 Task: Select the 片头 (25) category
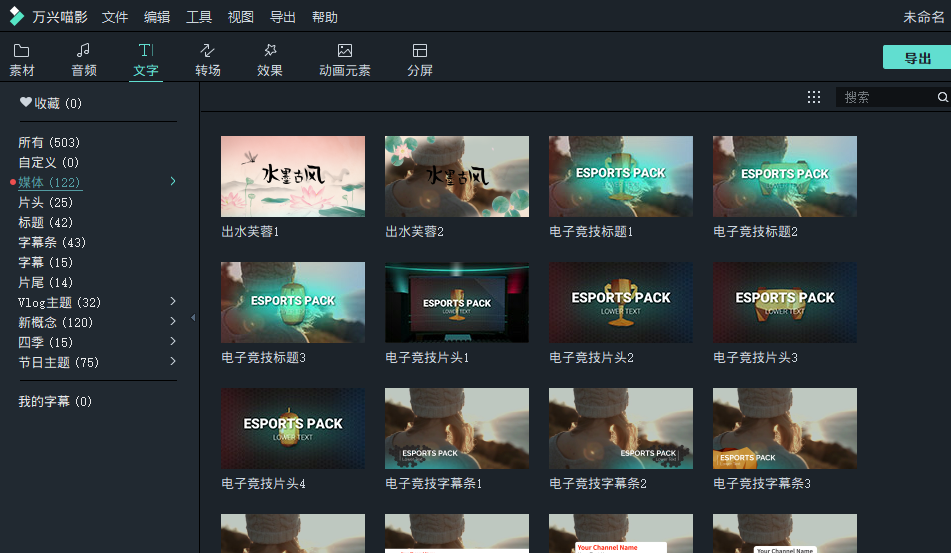[45, 203]
